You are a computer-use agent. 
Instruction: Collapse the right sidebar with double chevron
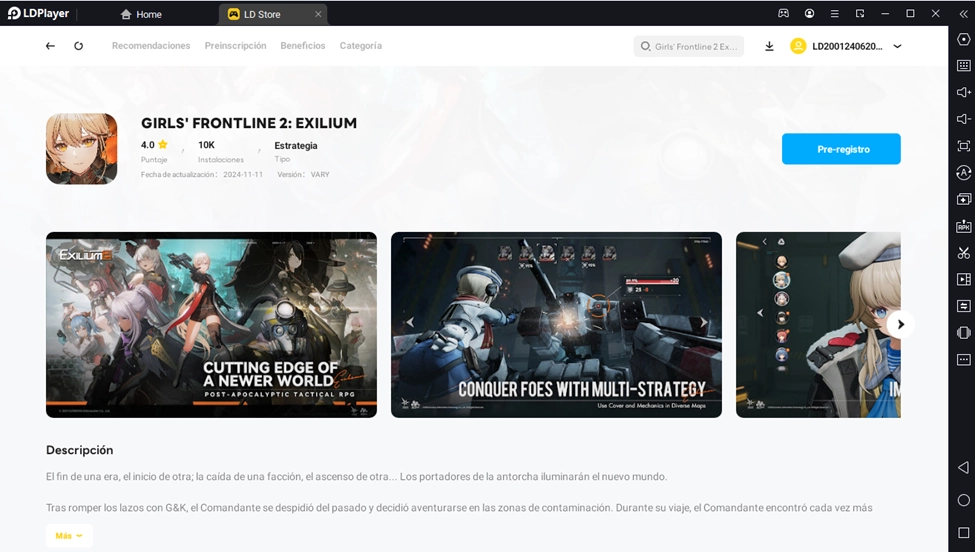pos(963,13)
